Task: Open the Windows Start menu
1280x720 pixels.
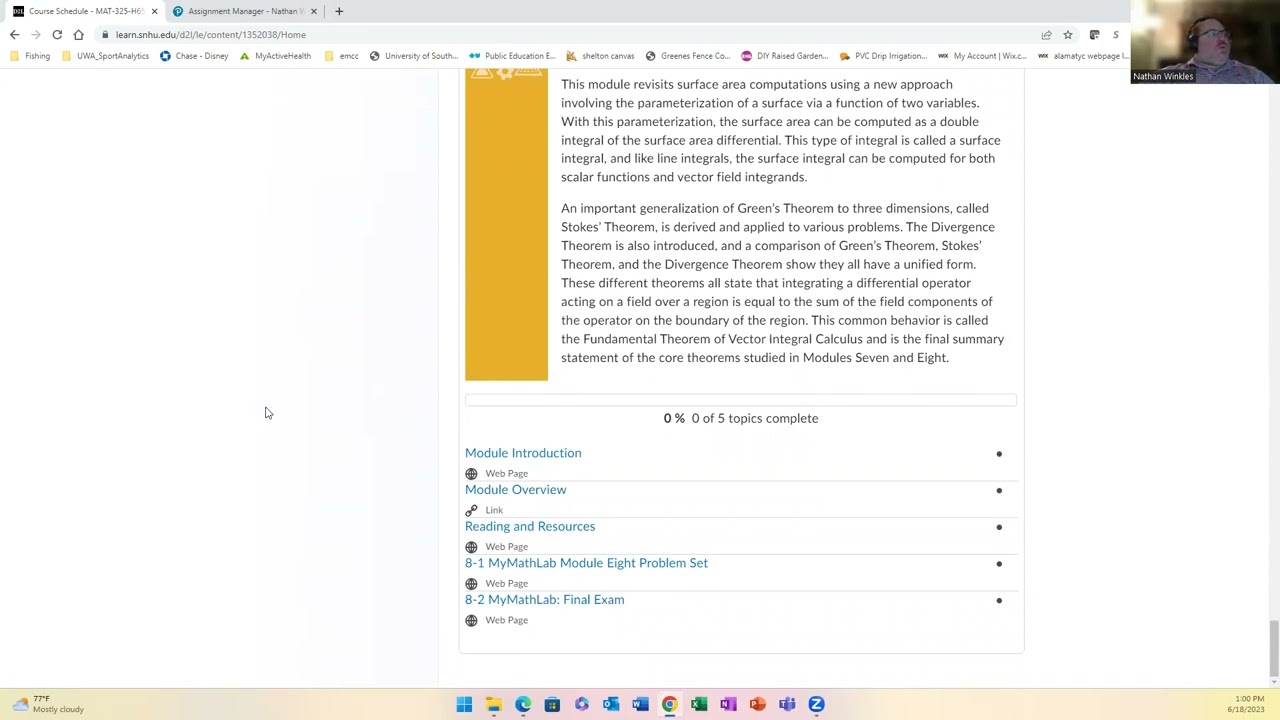Action: pos(464,705)
